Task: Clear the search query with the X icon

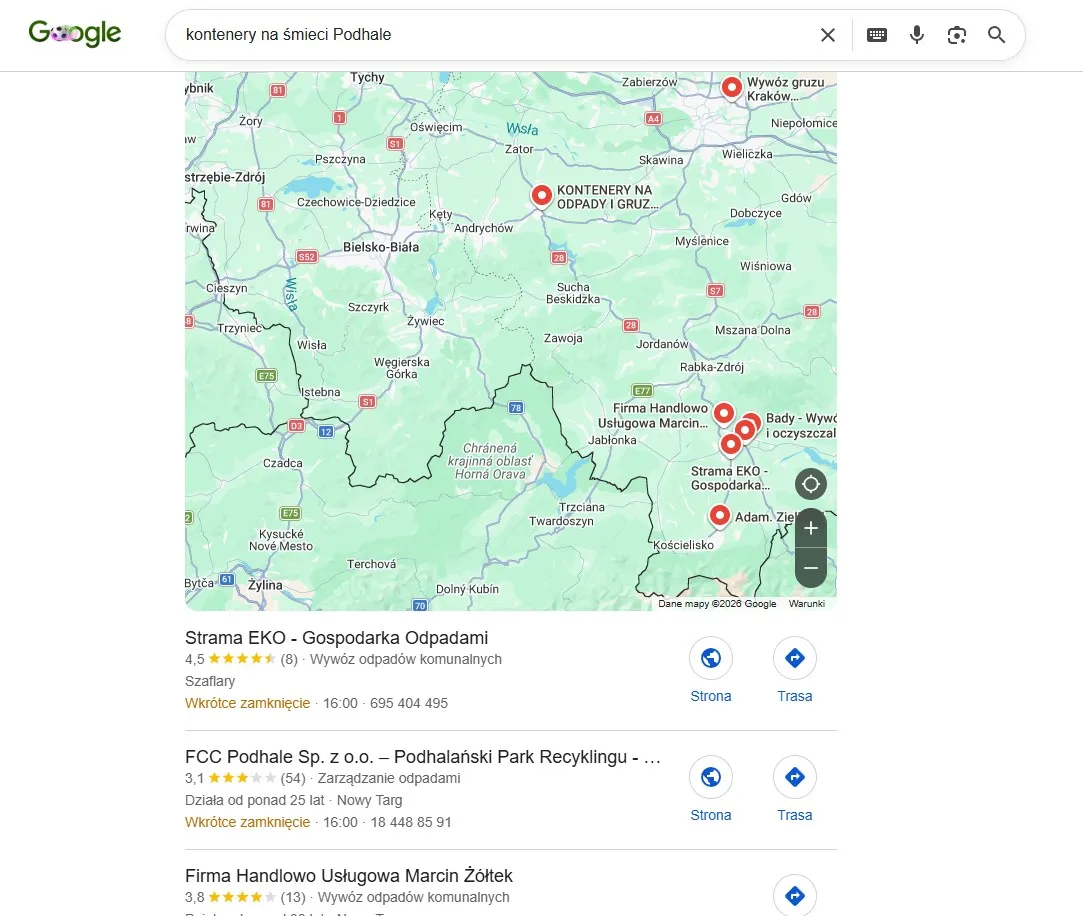Action: (x=827, y=35)
